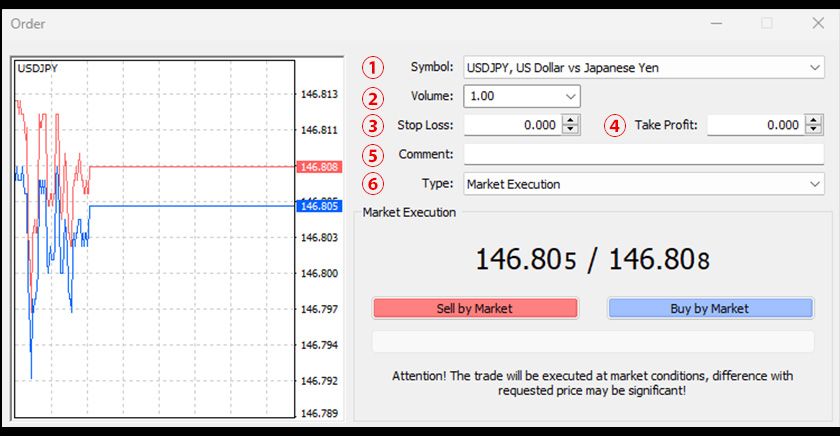The image size is (840, 436).
Task: Close the Order window
Action: (x=818, y=23)
